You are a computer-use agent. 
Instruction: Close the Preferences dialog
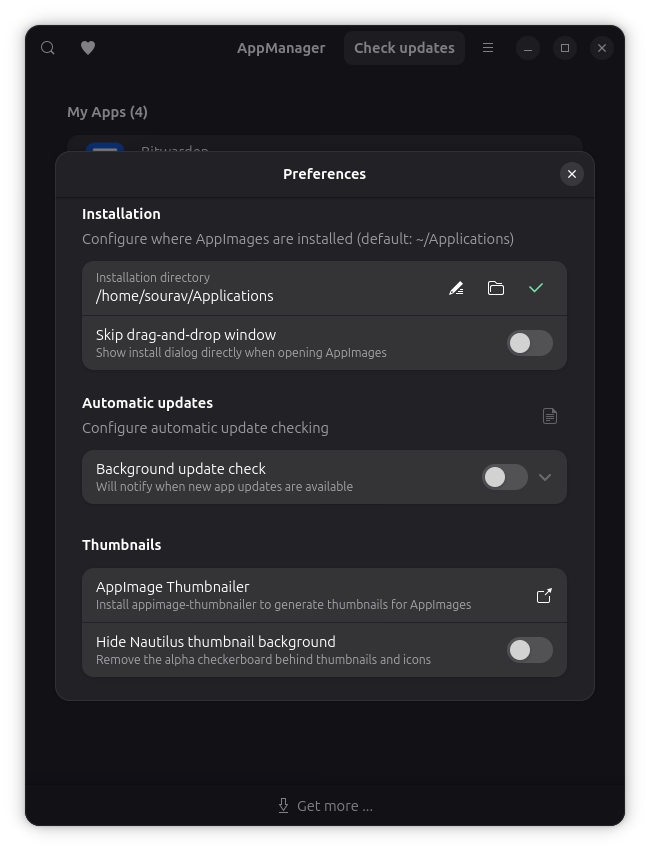coord(572,174)
